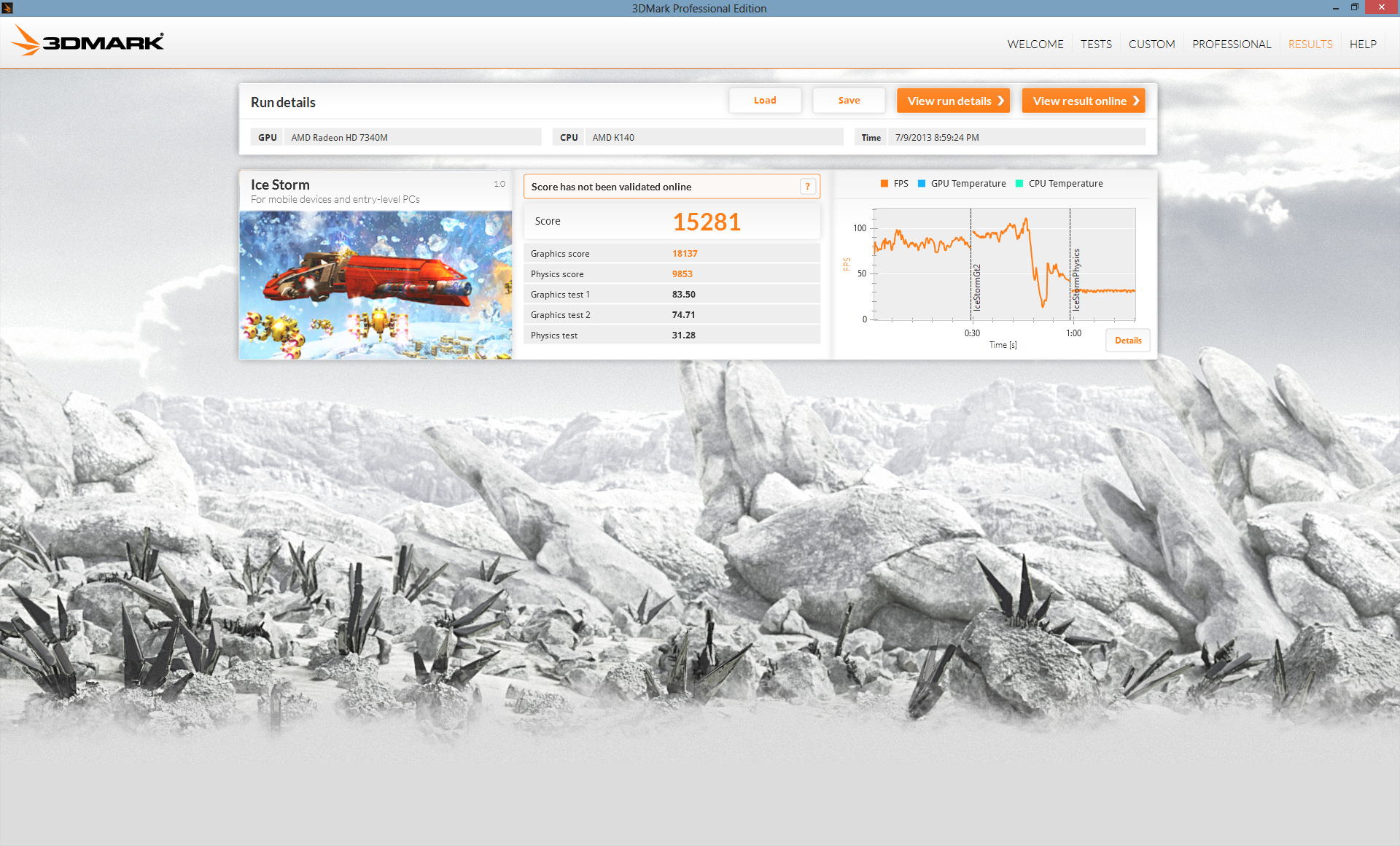Click the Save button
The height and width of the screenshot is (846, 1400).
tap(849, 101)
